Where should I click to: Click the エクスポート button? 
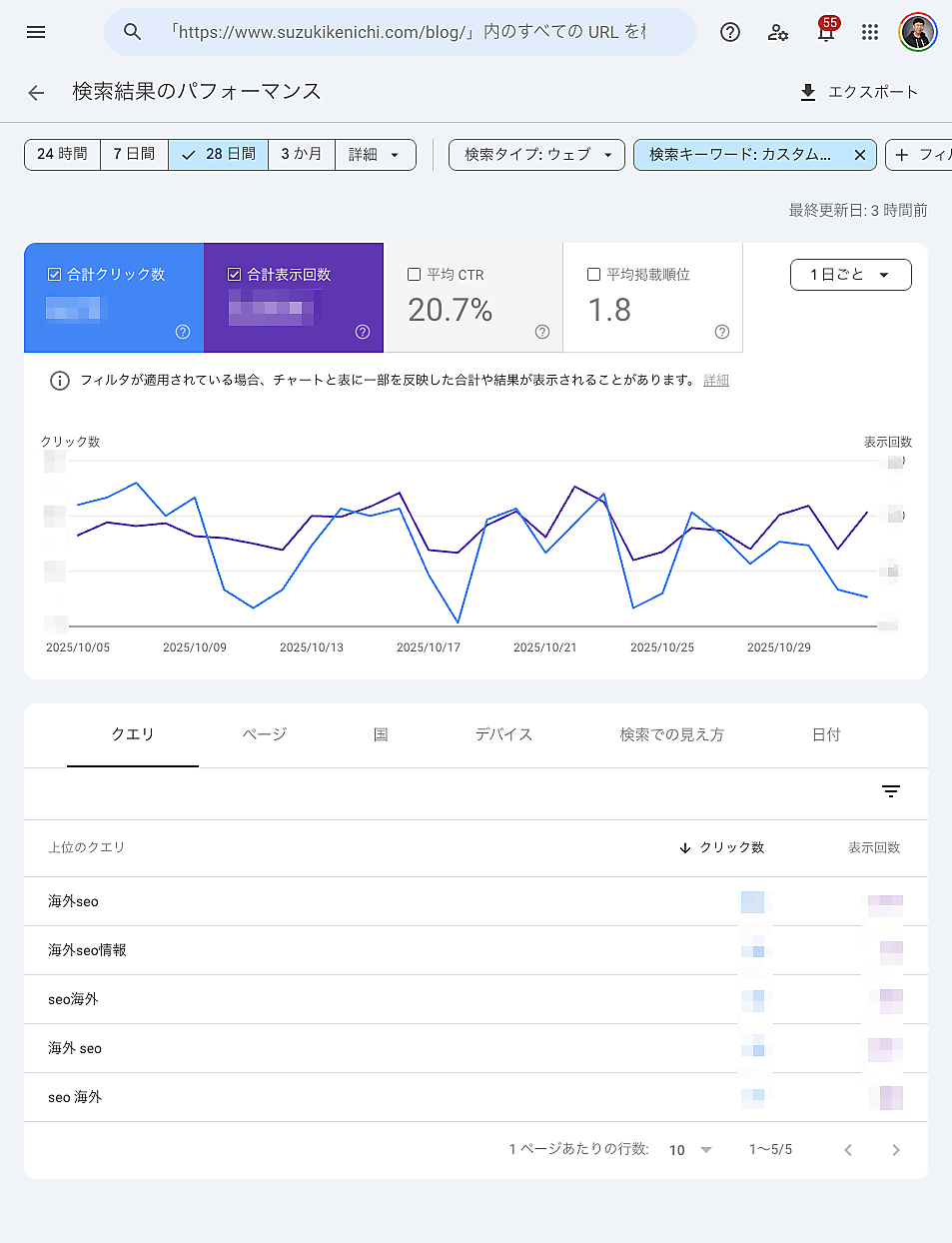click(x=859, y=92)
